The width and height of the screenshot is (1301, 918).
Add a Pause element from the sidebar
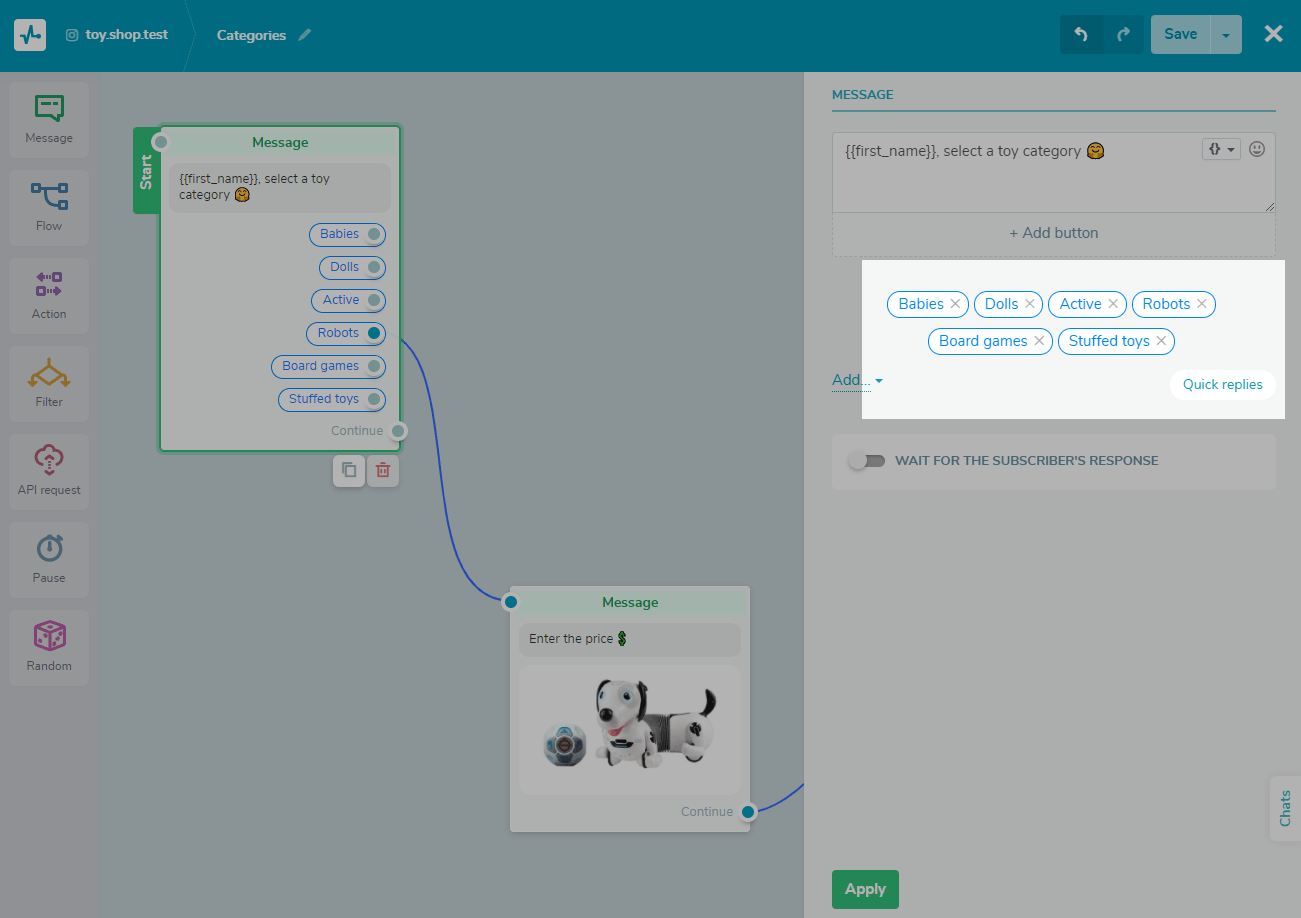(x=49, y=560)
